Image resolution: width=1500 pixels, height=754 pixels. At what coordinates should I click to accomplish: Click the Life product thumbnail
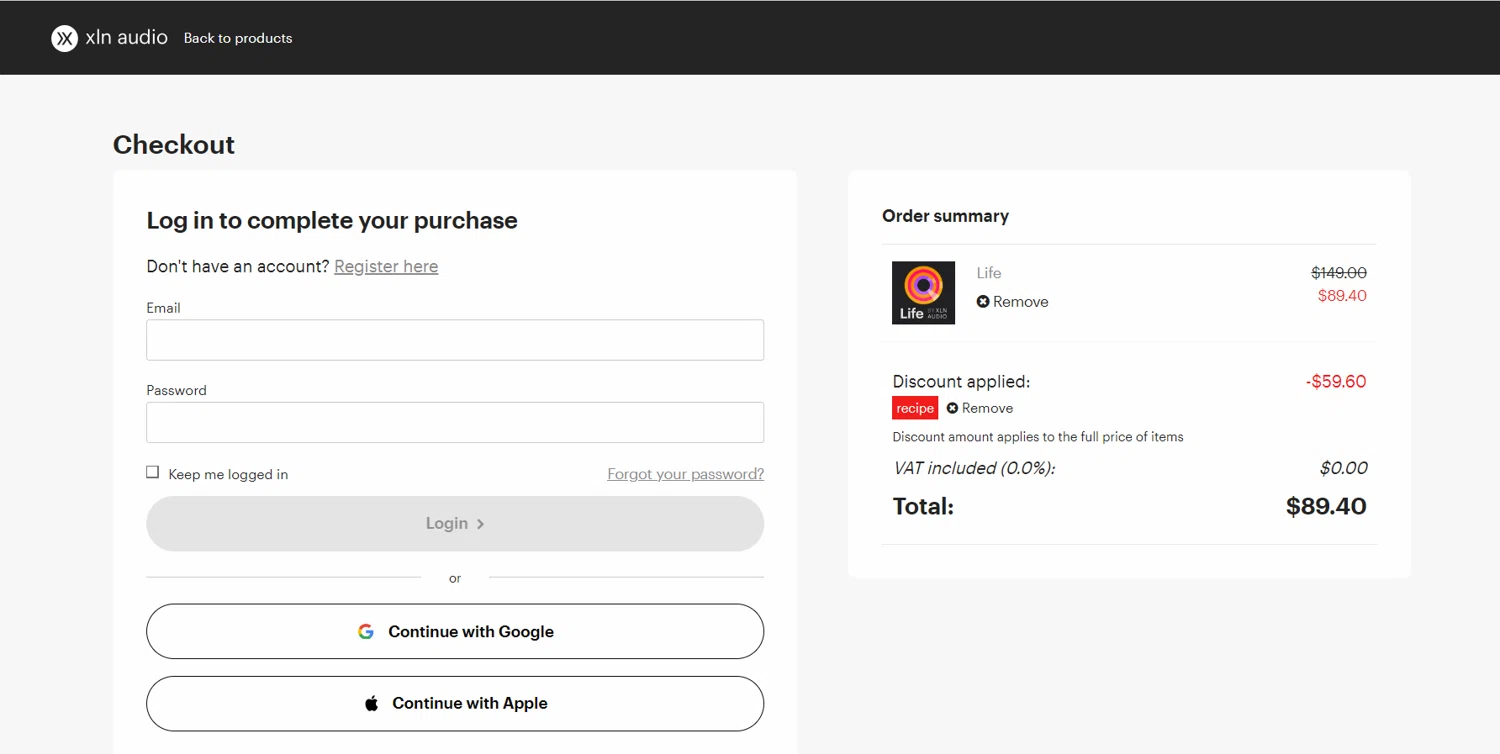click(923, 293)
